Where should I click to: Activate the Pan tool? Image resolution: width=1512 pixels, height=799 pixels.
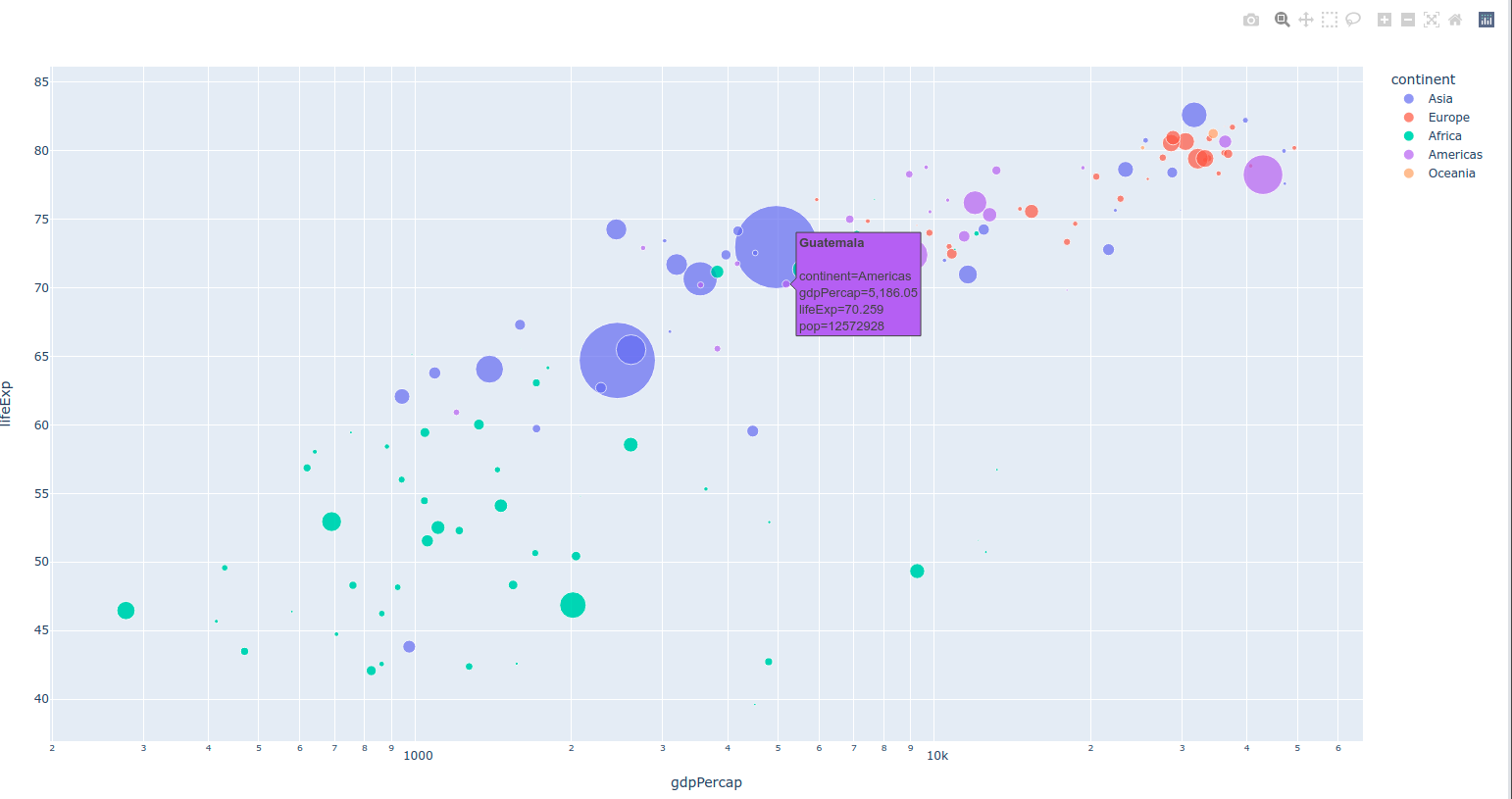point(1305,19)
